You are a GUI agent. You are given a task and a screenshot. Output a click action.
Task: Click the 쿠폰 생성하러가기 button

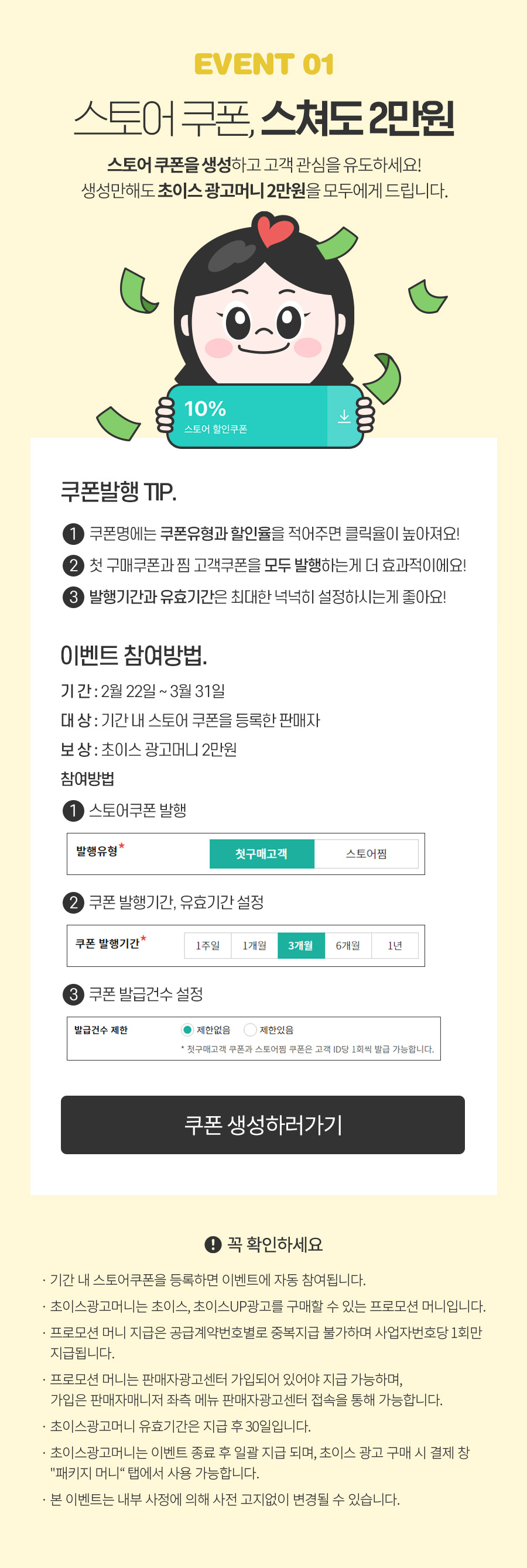[x=262, y=1124]
